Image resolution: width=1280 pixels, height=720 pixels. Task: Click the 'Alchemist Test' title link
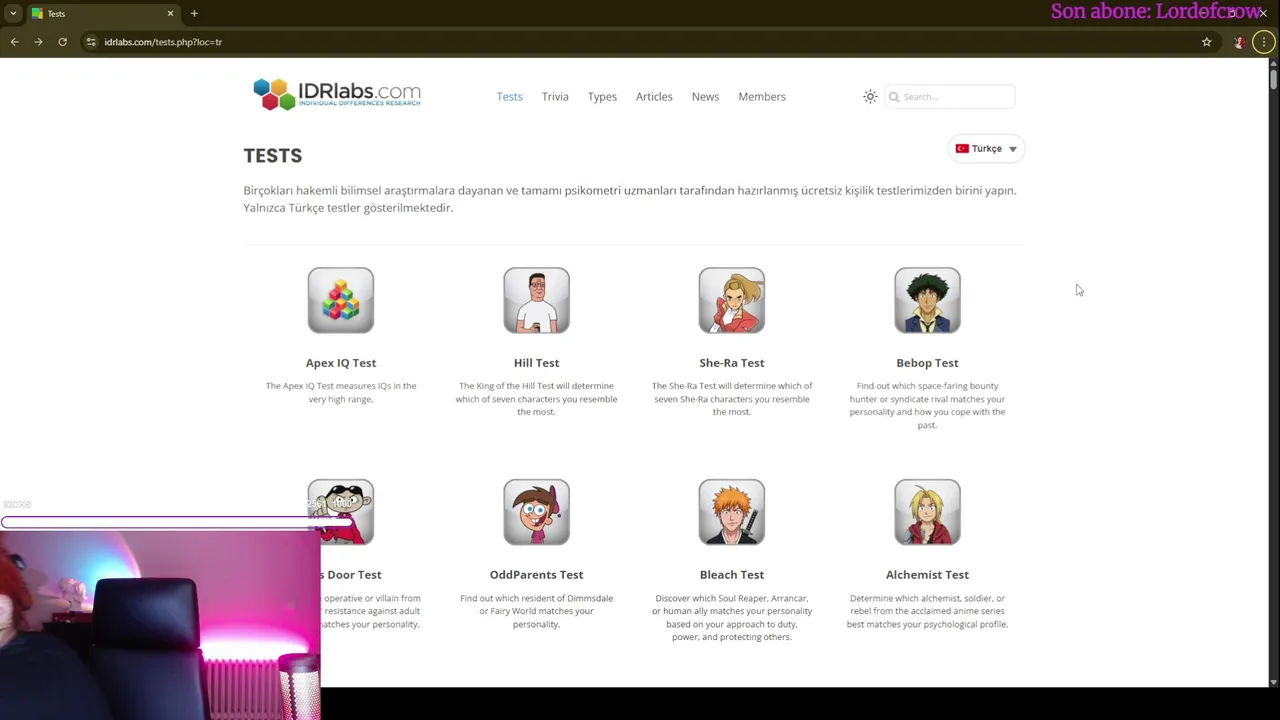pyautogui.click(x=927, y=575)
